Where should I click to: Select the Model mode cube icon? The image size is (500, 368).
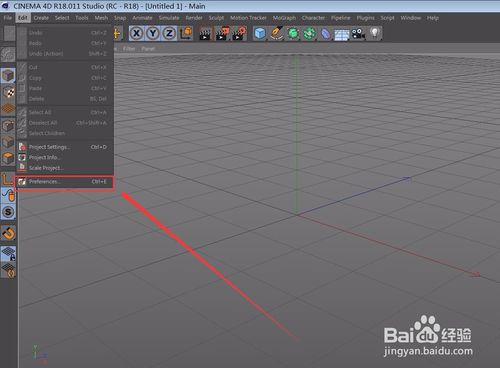(8, 76)
